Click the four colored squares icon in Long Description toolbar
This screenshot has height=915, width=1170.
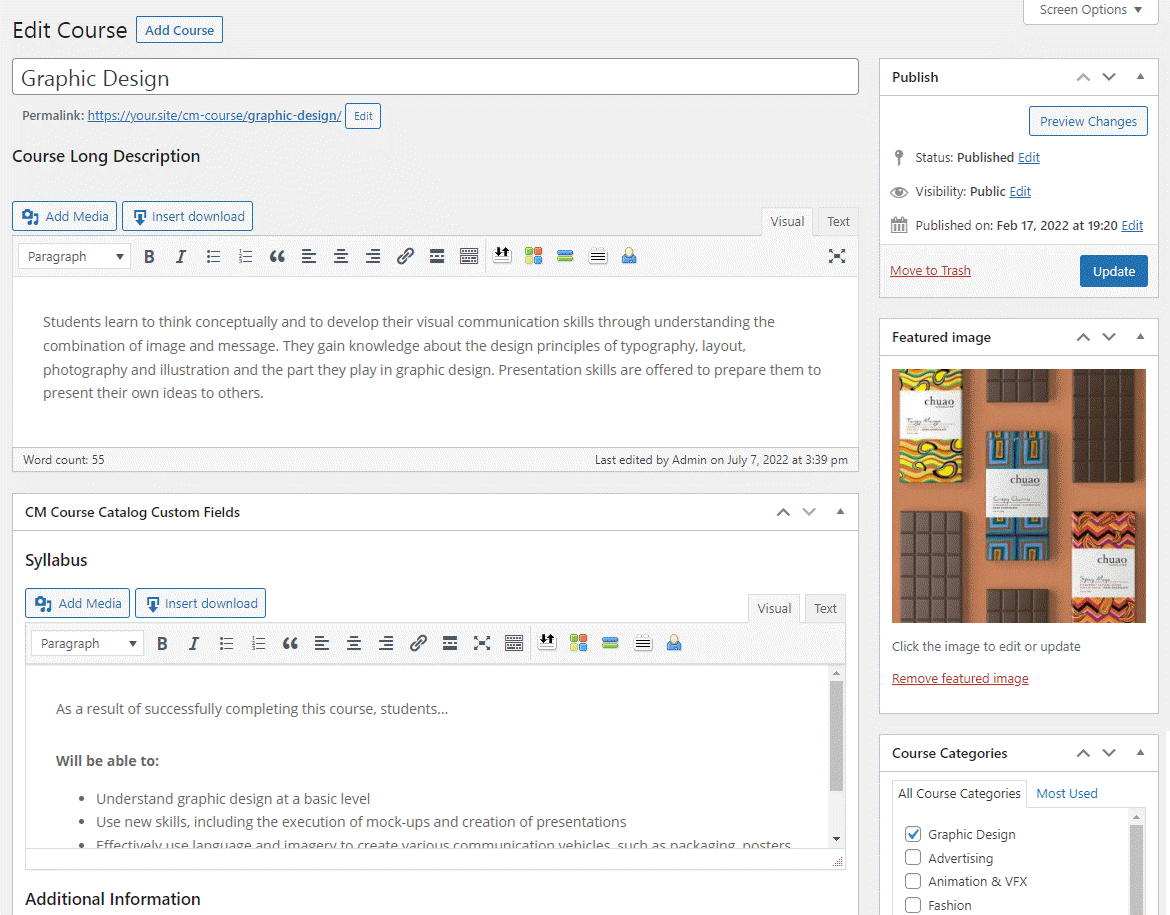click(x=534, y=256)
